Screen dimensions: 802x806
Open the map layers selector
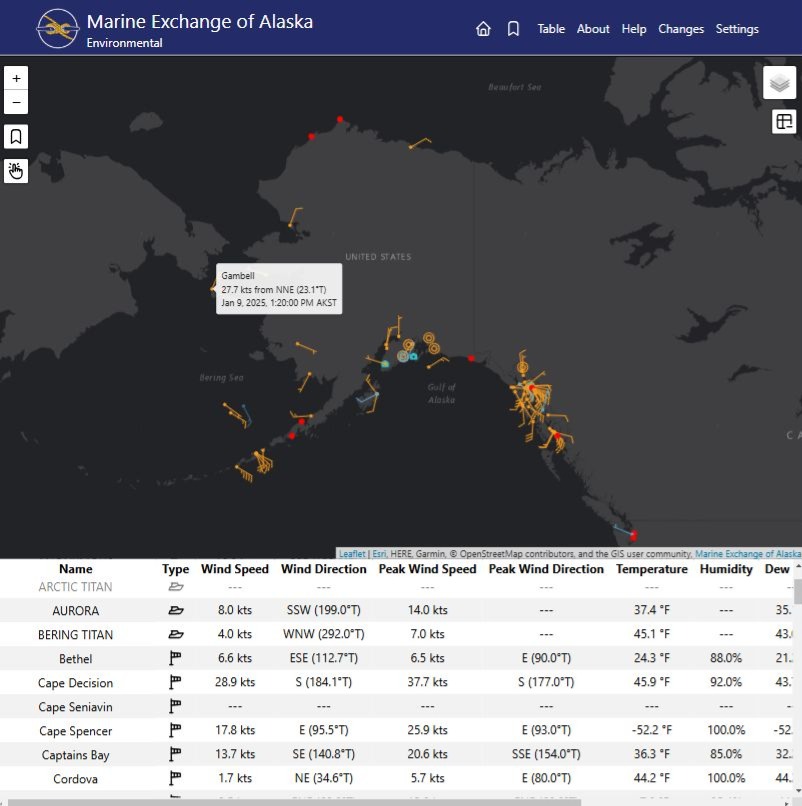[779, 83]
